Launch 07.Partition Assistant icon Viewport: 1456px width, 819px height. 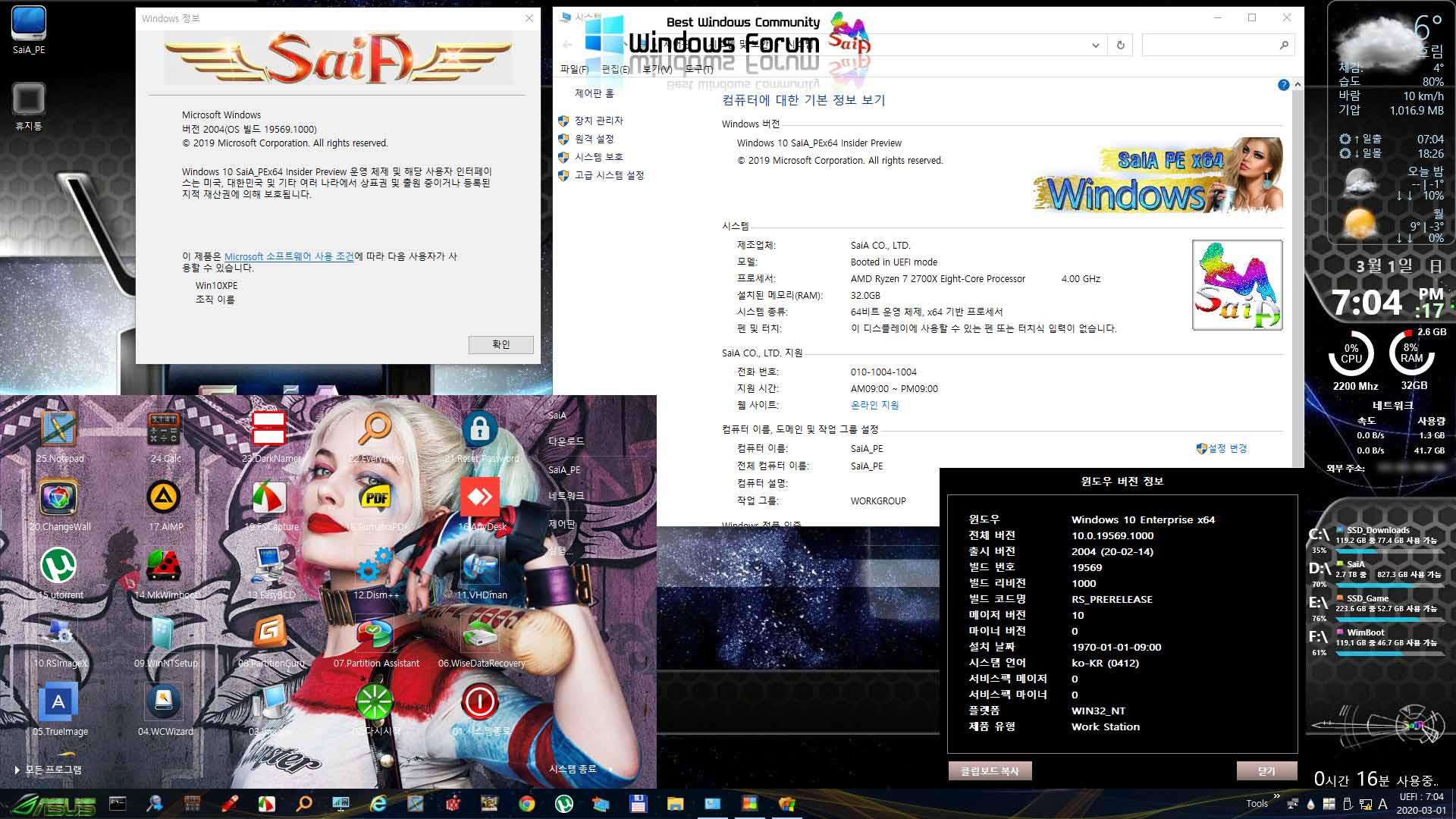tap(375, 634)
